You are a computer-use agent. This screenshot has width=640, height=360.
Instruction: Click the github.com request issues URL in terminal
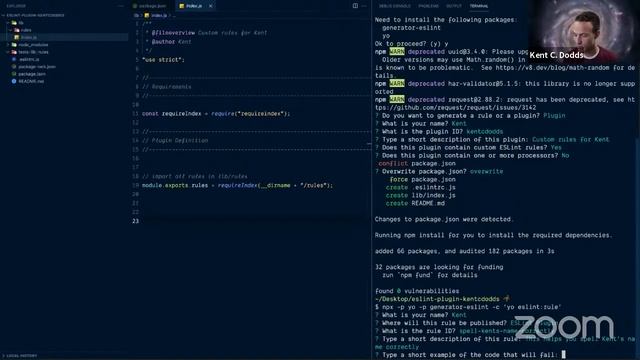point(456,108)
